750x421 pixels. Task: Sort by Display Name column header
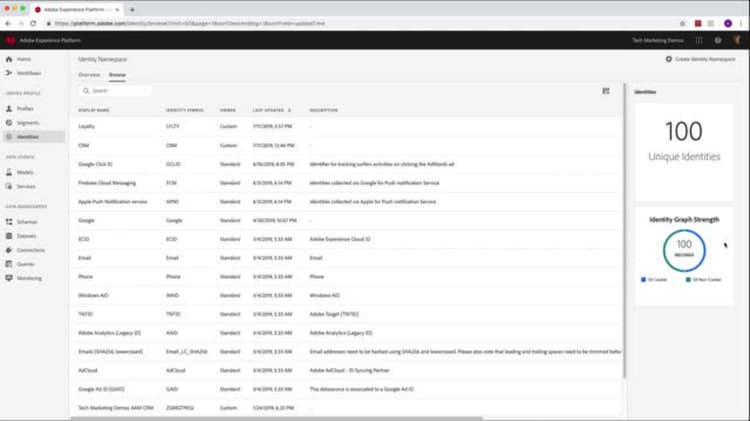click(94, 110)
